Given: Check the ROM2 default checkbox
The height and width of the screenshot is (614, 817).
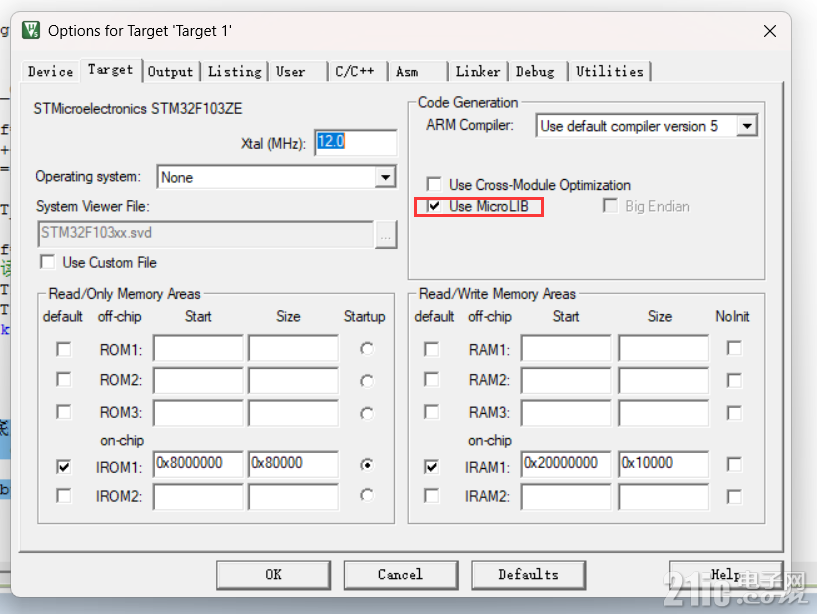Looking at the screenshot, I should [x=64, y=379].
